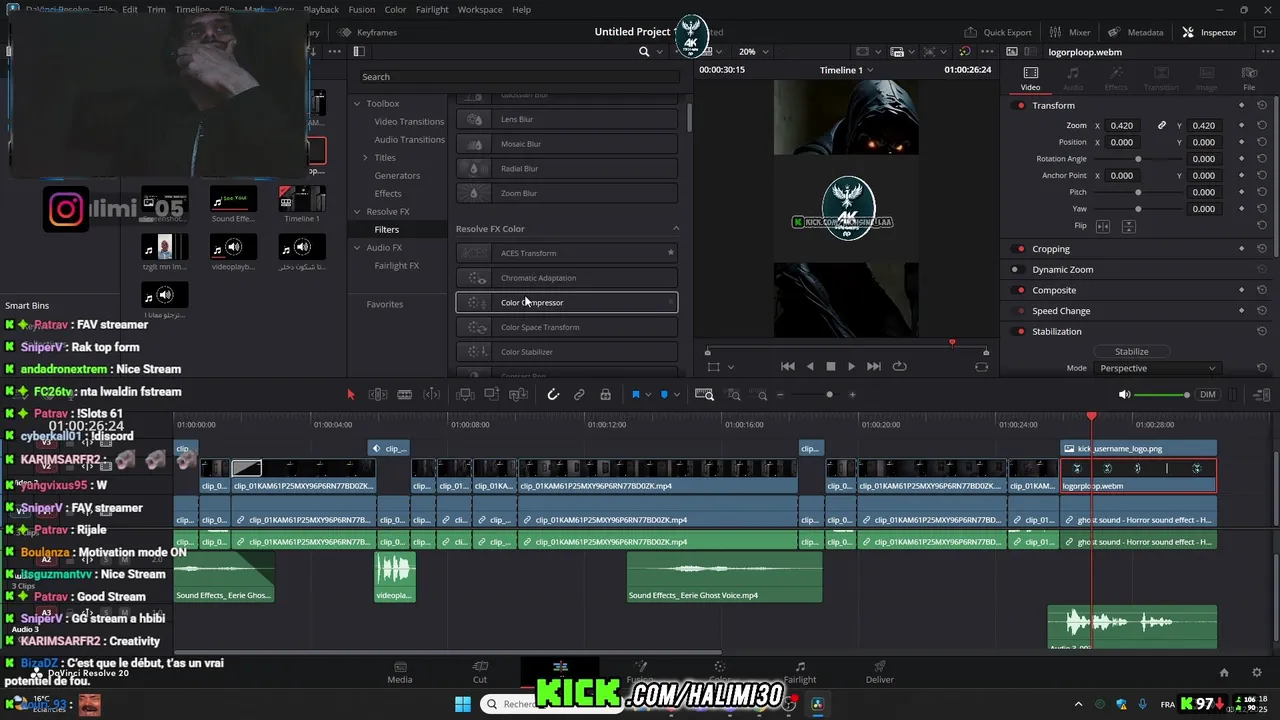Click the Stabilize button

pyautogui.click(x=1132, y=352)
